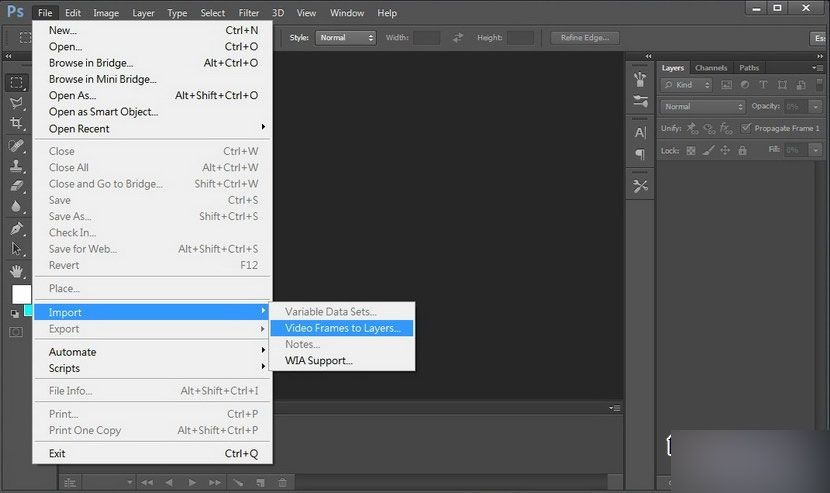Switch to Channels tab
The image size is (830, 493).
coord(711,68)
